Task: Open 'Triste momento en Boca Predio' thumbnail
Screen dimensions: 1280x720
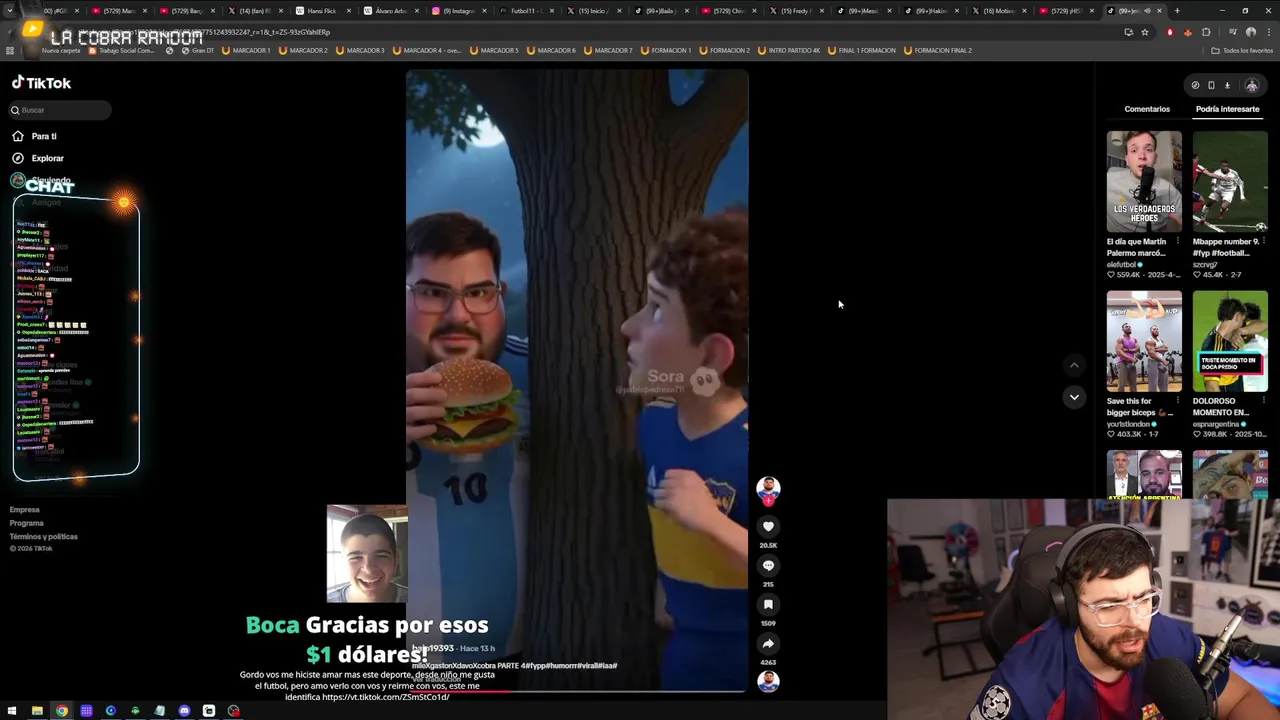Action: 1230,341
